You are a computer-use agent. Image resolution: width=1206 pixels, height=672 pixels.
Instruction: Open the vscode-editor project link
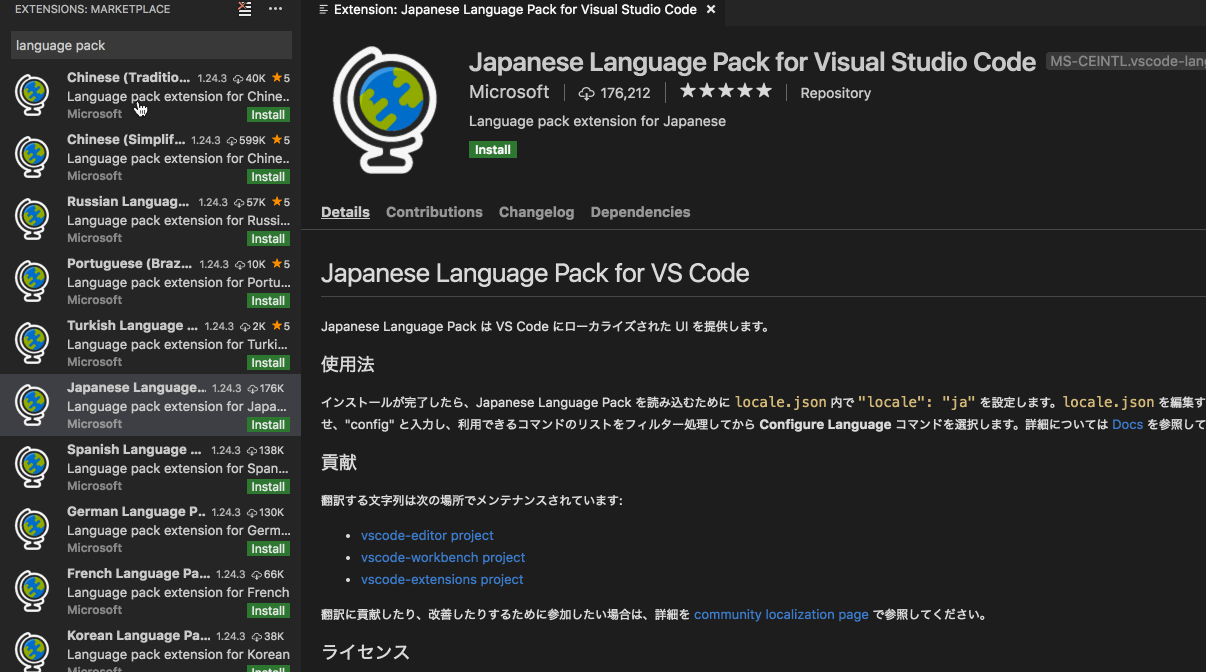pos(427,535)
